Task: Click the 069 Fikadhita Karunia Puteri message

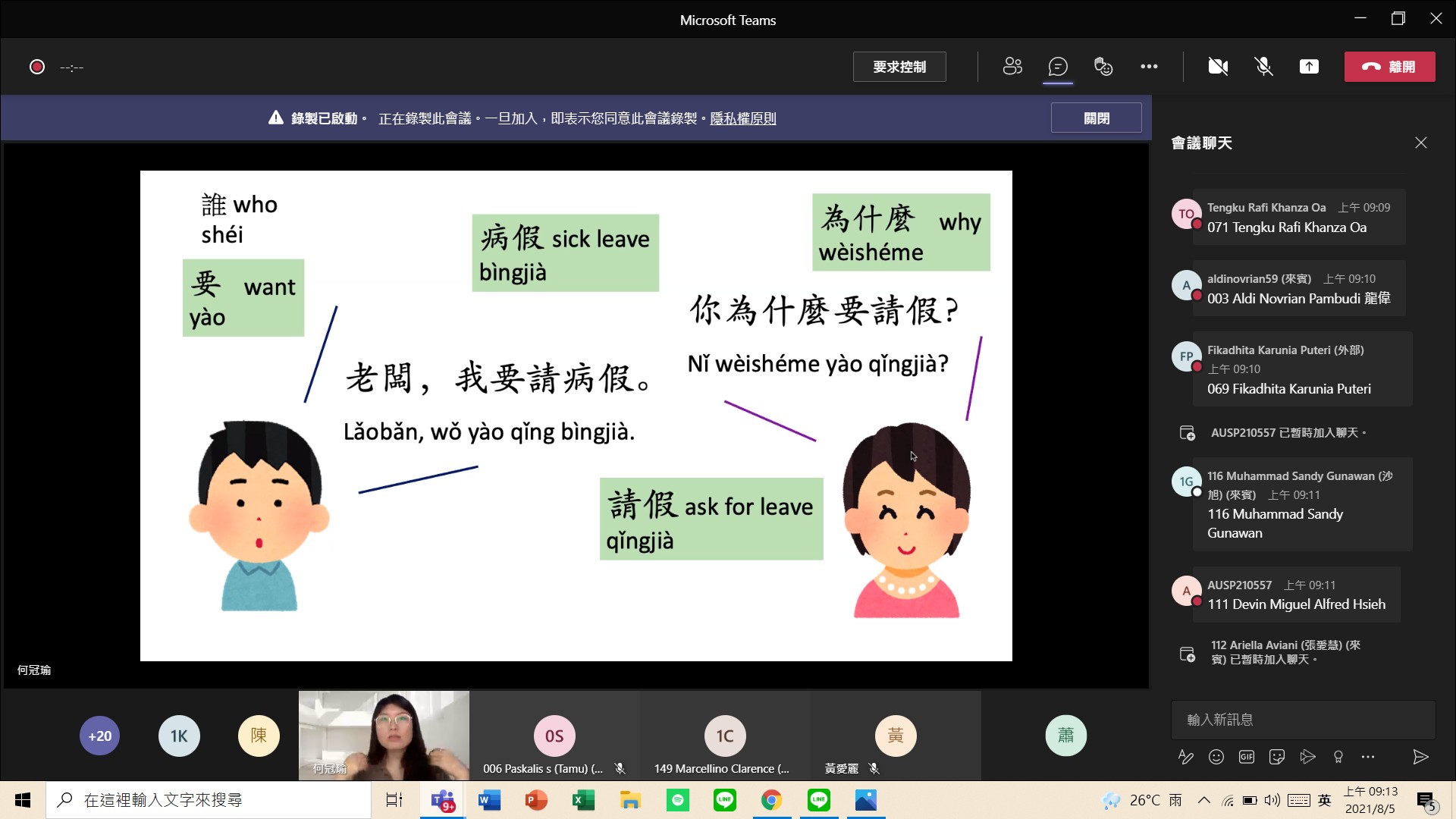Action: (x=1301, y=369)
